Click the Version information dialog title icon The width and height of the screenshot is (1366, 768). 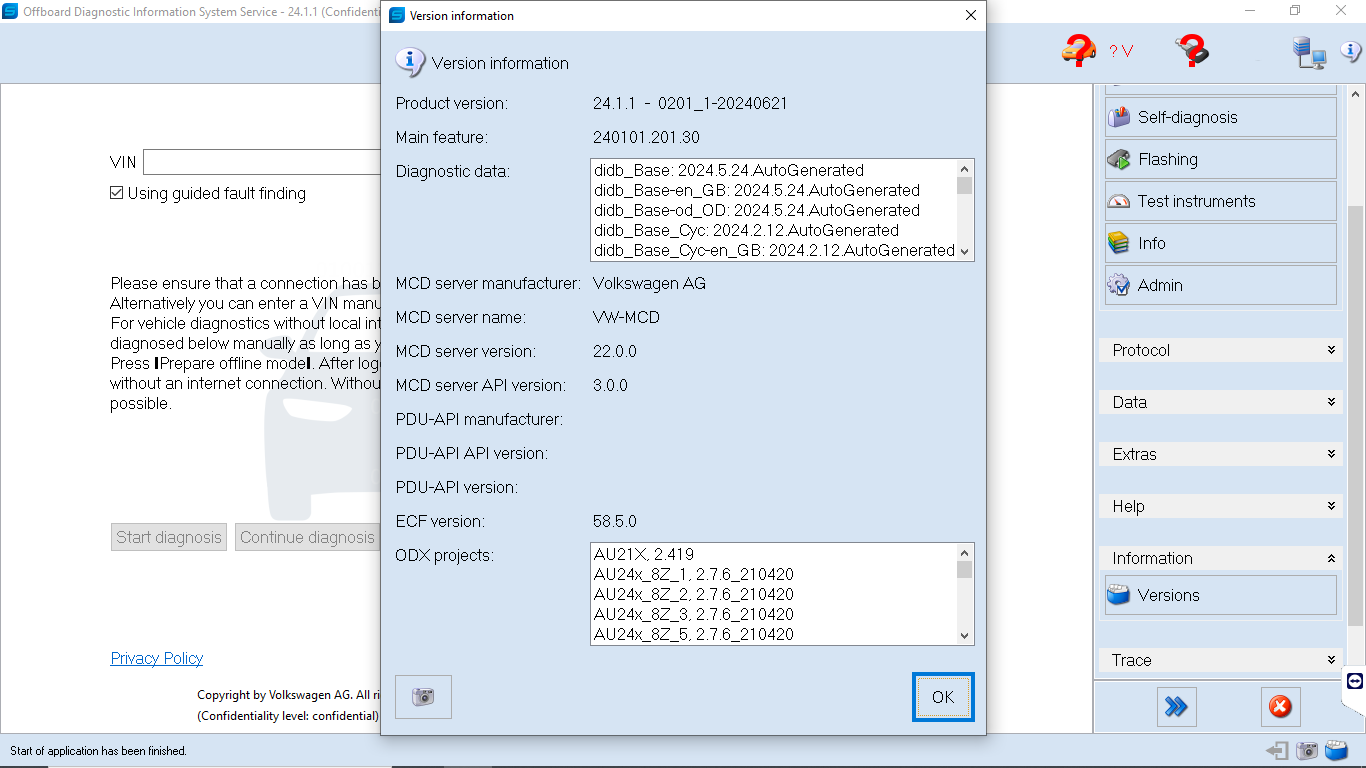pos(397,15)
